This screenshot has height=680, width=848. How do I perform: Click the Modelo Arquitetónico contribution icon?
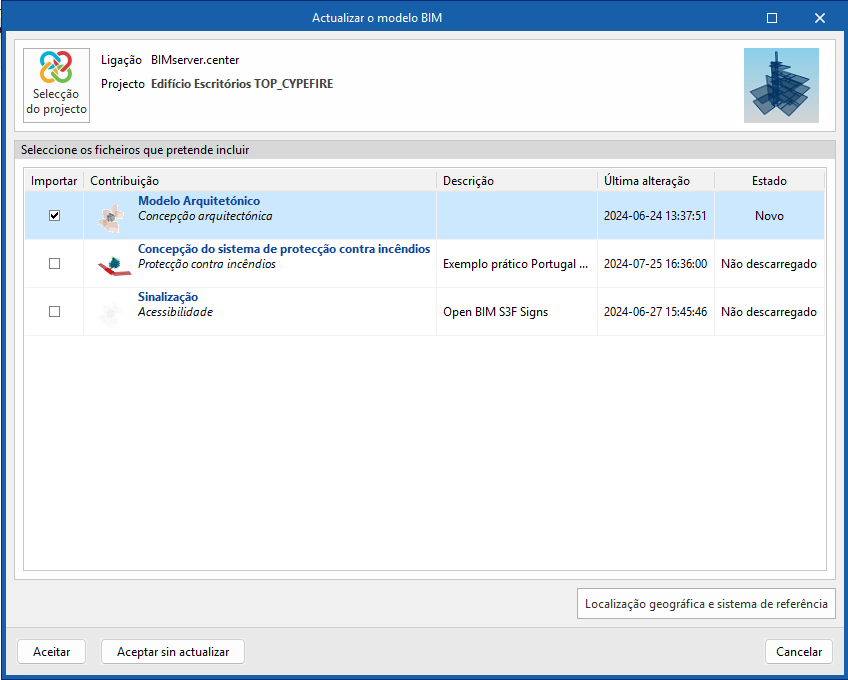coord(110,216)
